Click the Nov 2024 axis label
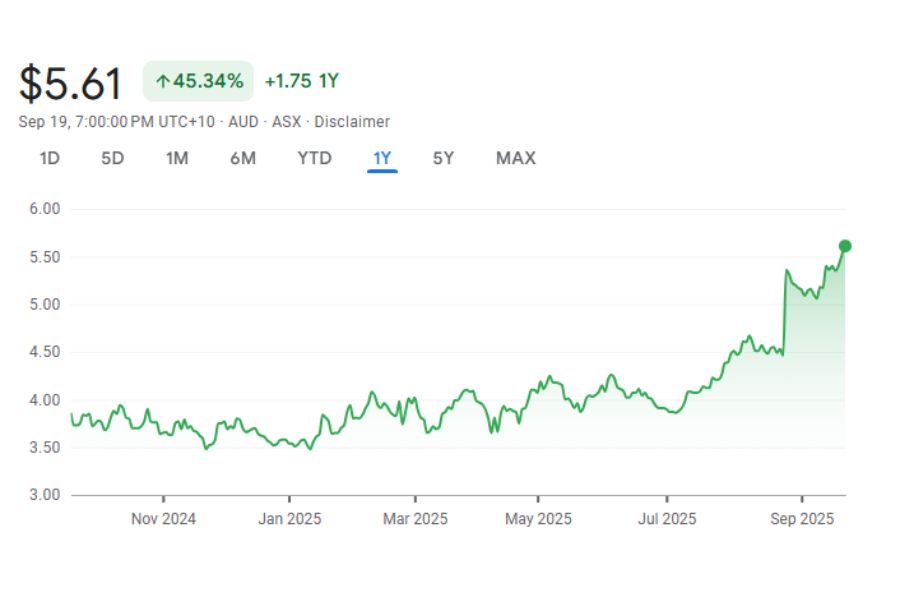 point(164,519)
